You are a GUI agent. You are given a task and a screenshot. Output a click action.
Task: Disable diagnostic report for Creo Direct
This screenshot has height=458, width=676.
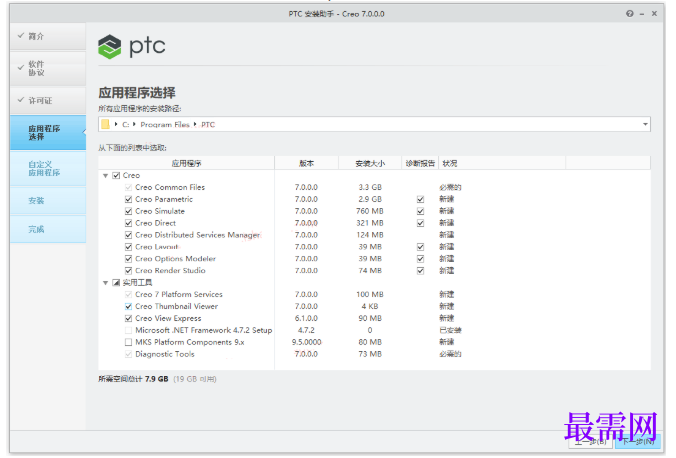point(420,223)
